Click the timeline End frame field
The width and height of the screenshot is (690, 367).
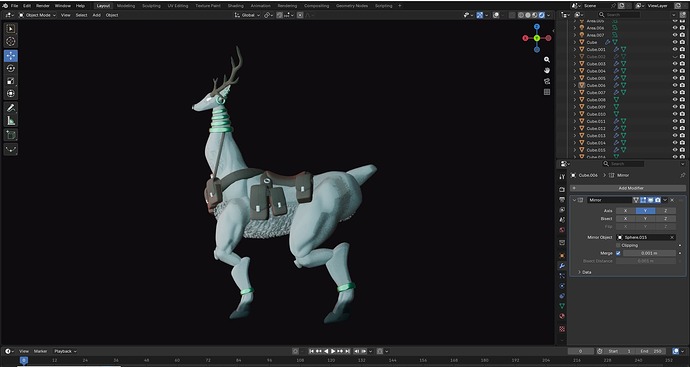651,351
